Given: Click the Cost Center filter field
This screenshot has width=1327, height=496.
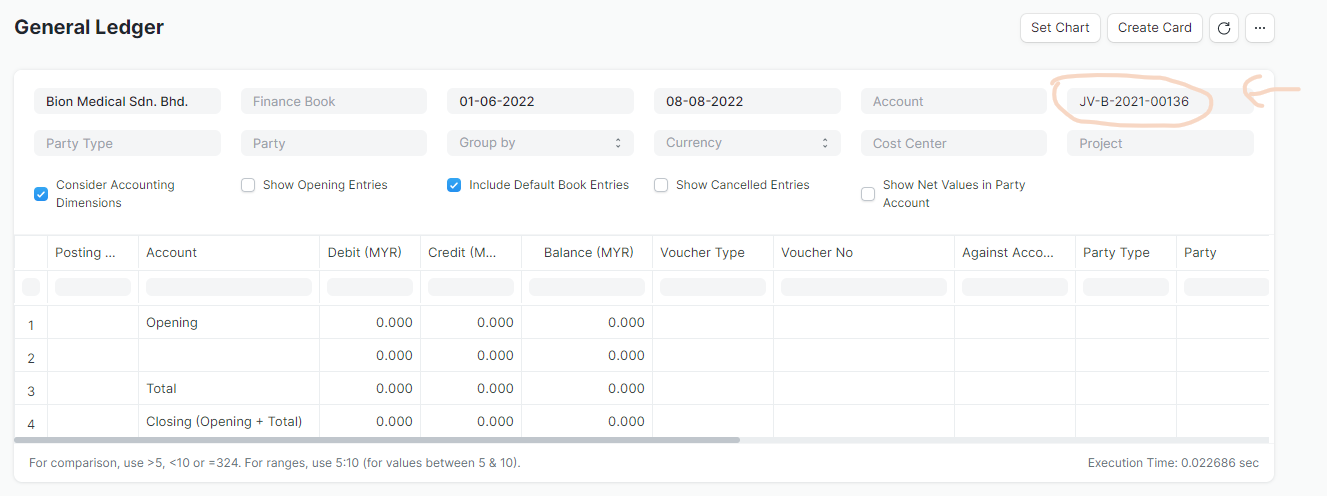Looking at the screenshot, I should (x=954, y=143).
